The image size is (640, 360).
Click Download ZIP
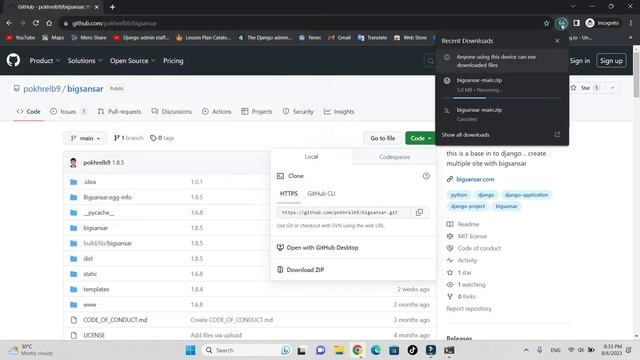coord(305,270)
